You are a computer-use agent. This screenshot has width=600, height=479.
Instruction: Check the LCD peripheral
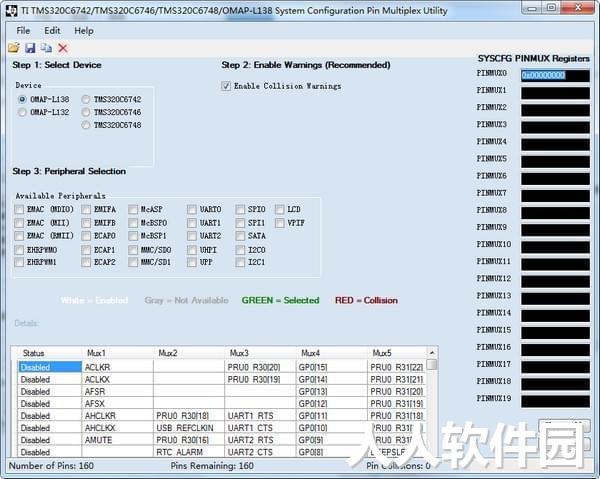pos(280,209)
